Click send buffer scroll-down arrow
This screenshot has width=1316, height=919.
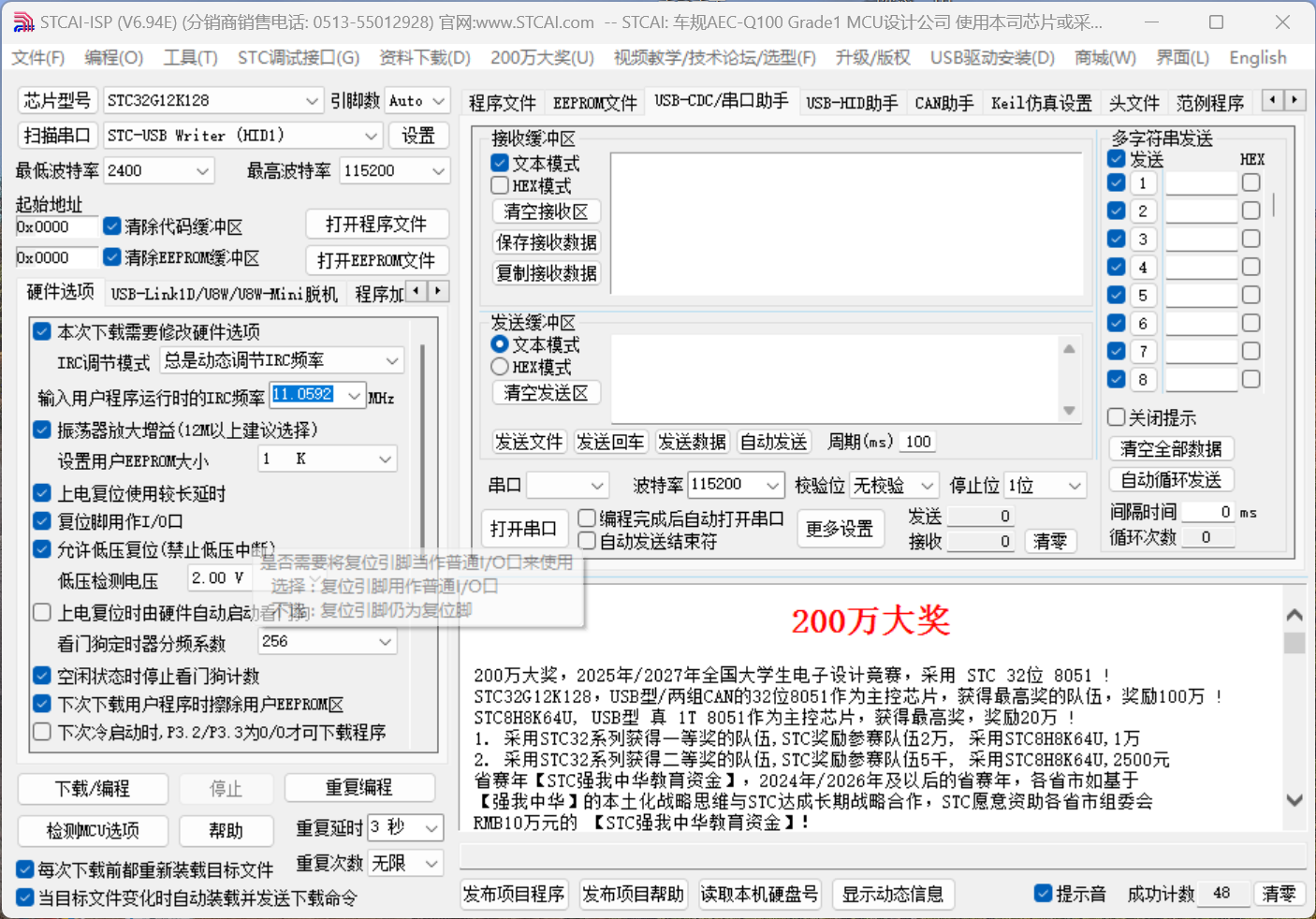[1069, 411]
